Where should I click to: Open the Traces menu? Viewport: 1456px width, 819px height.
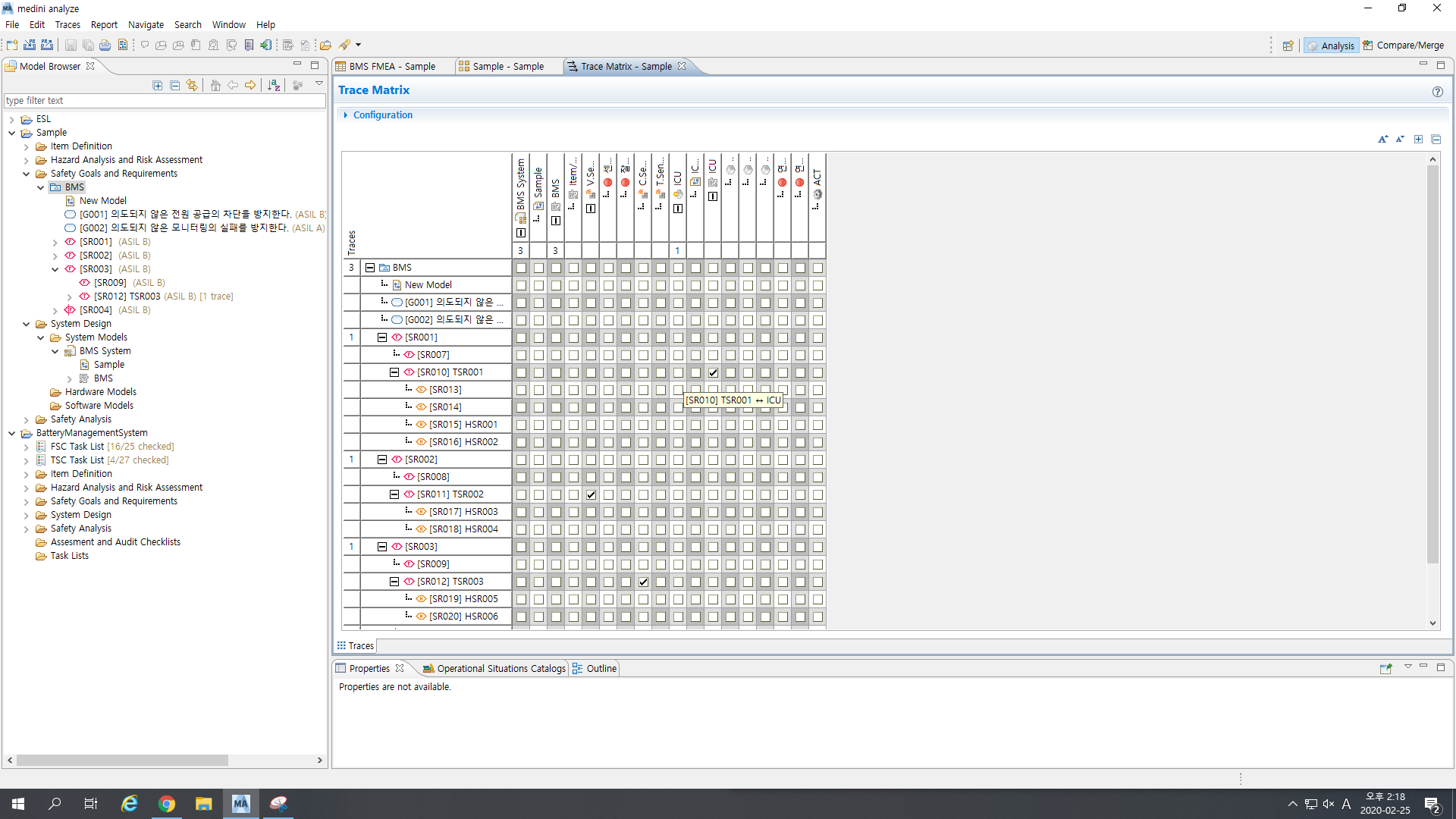pos(67,25)
